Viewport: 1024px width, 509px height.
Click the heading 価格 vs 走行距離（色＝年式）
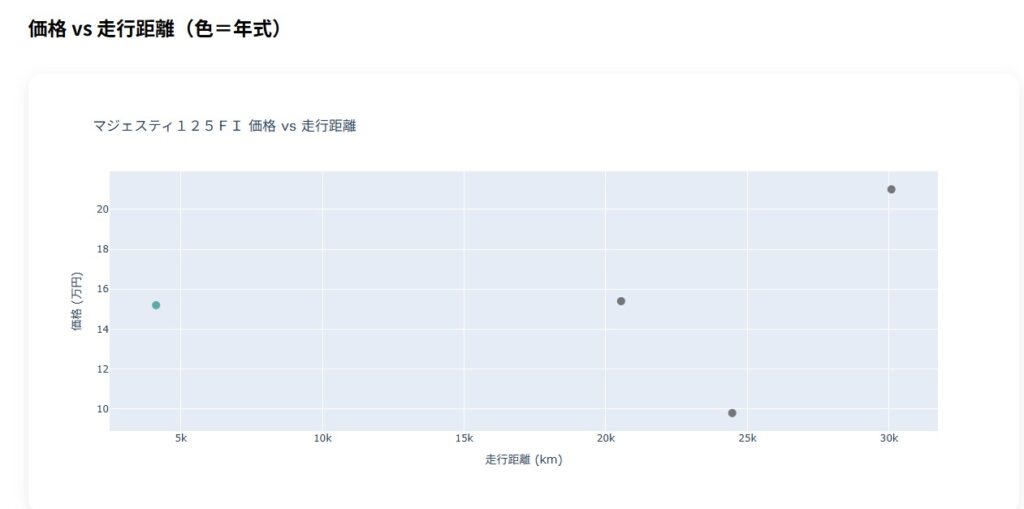(155, 29)
